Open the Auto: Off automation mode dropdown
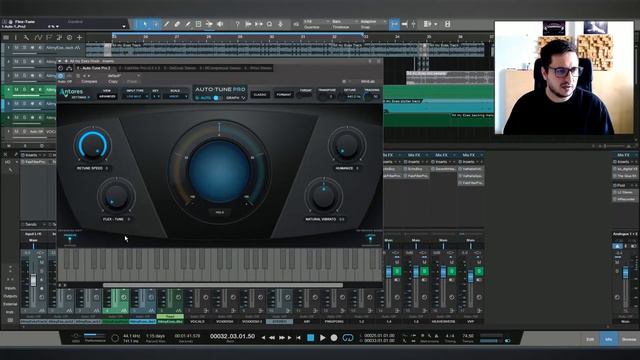This screenshot has height=360, width=640. 65,82
